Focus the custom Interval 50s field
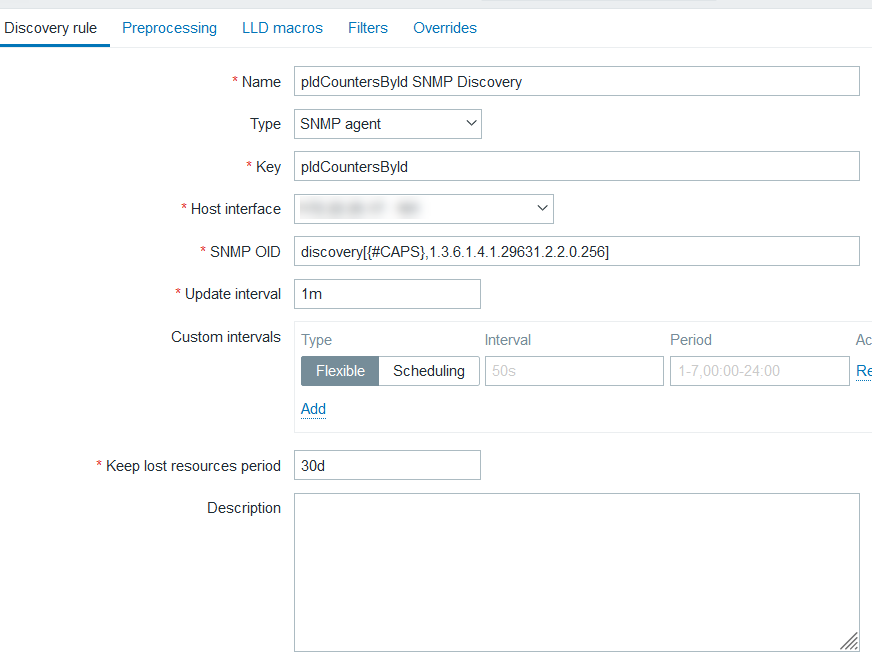 pos(574,371)
